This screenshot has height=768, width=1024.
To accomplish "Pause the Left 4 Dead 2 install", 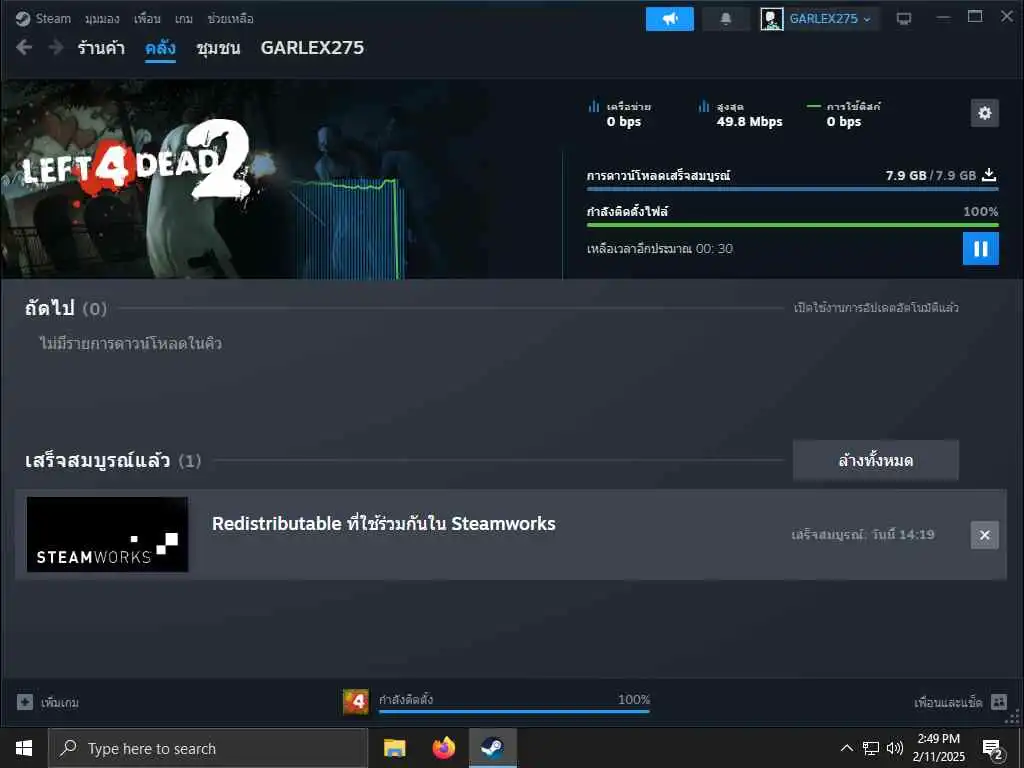I will pos(980,248).
